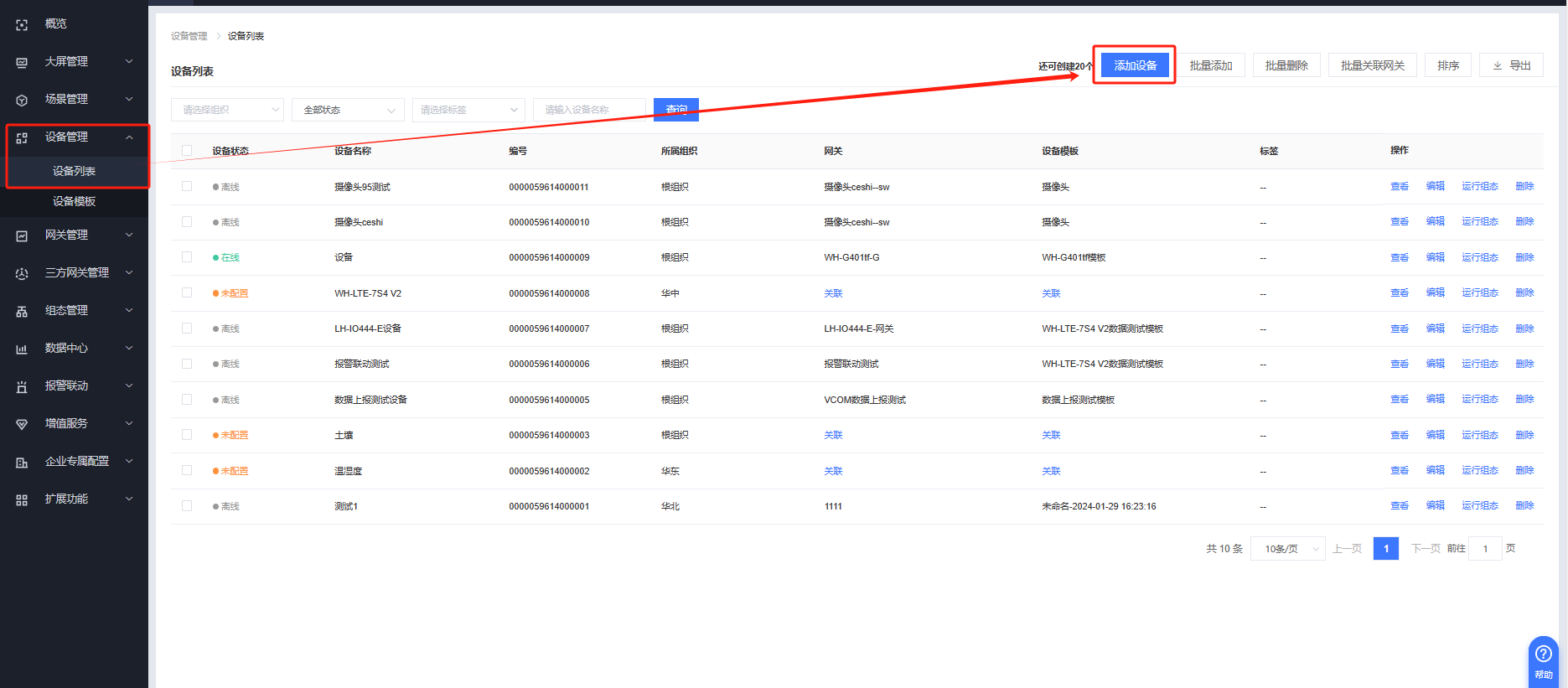Click the 报警联动 alarm icon

[x=22, y=387]
